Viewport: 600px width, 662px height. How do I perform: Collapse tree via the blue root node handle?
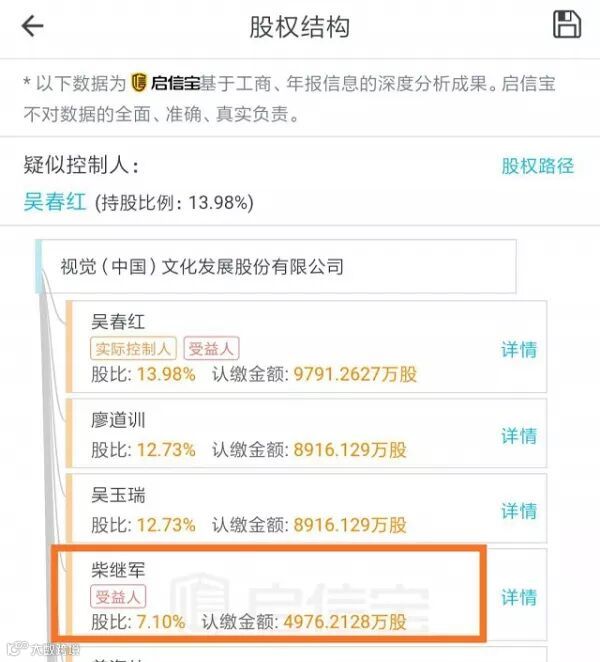click(x=38, y=266)
